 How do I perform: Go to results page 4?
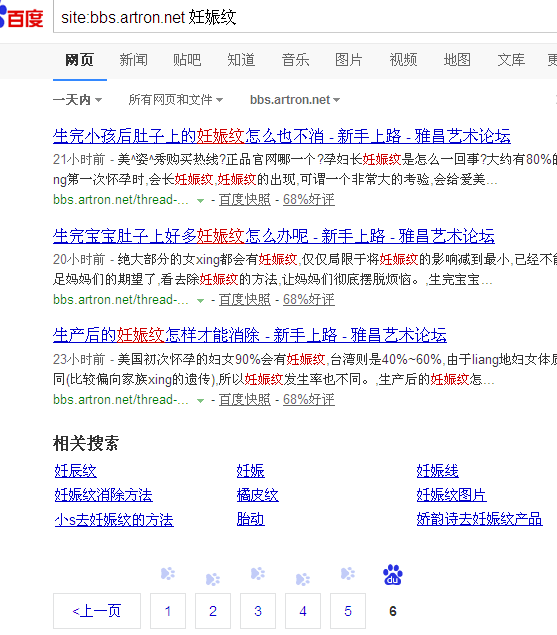click(x=303, y=611)
